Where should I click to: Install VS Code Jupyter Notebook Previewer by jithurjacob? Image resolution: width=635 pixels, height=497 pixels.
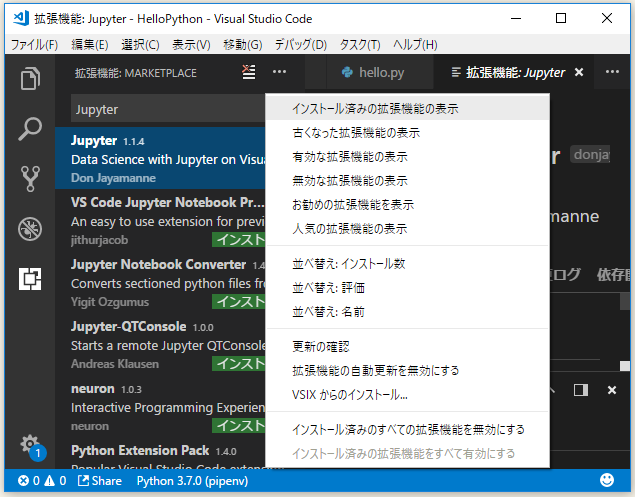pyautogui.click(x=239, y=240)
